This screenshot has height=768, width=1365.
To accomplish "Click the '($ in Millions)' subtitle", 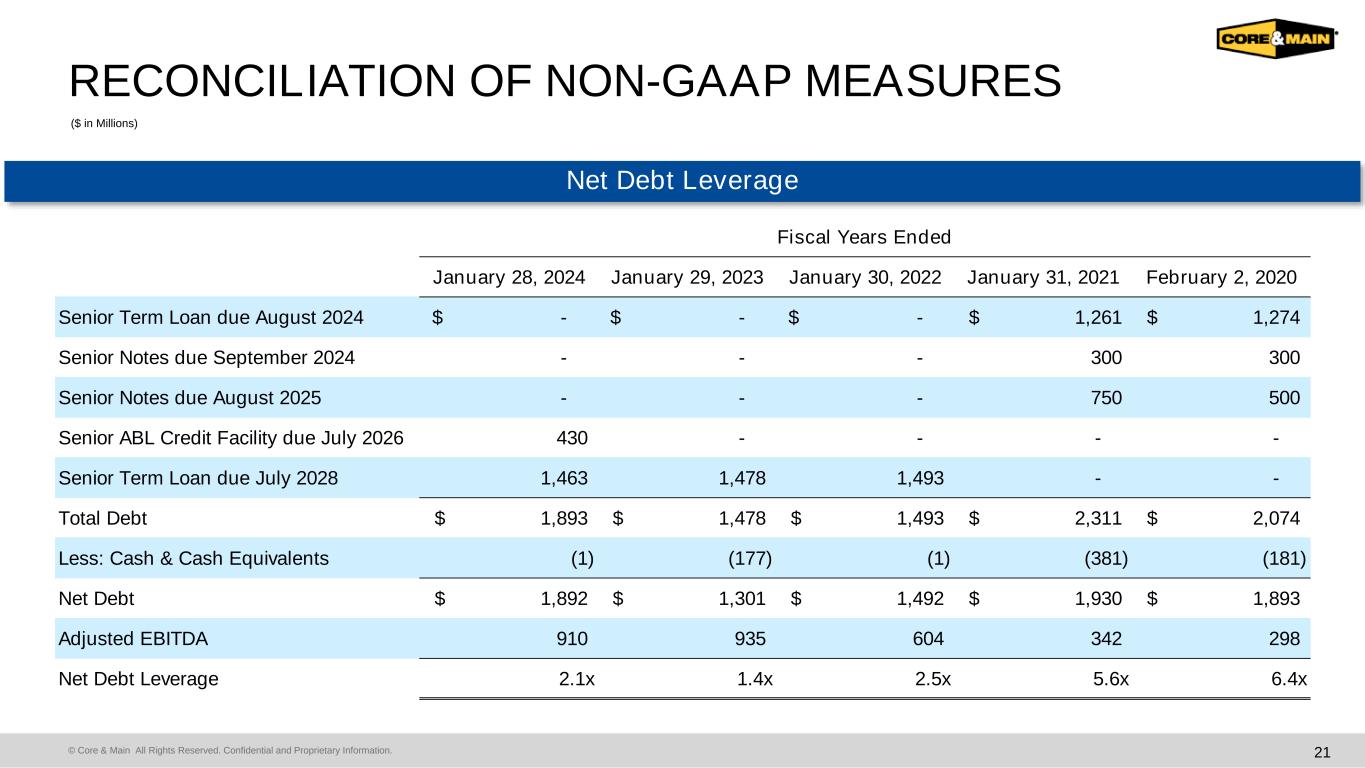I will (104, 123).
